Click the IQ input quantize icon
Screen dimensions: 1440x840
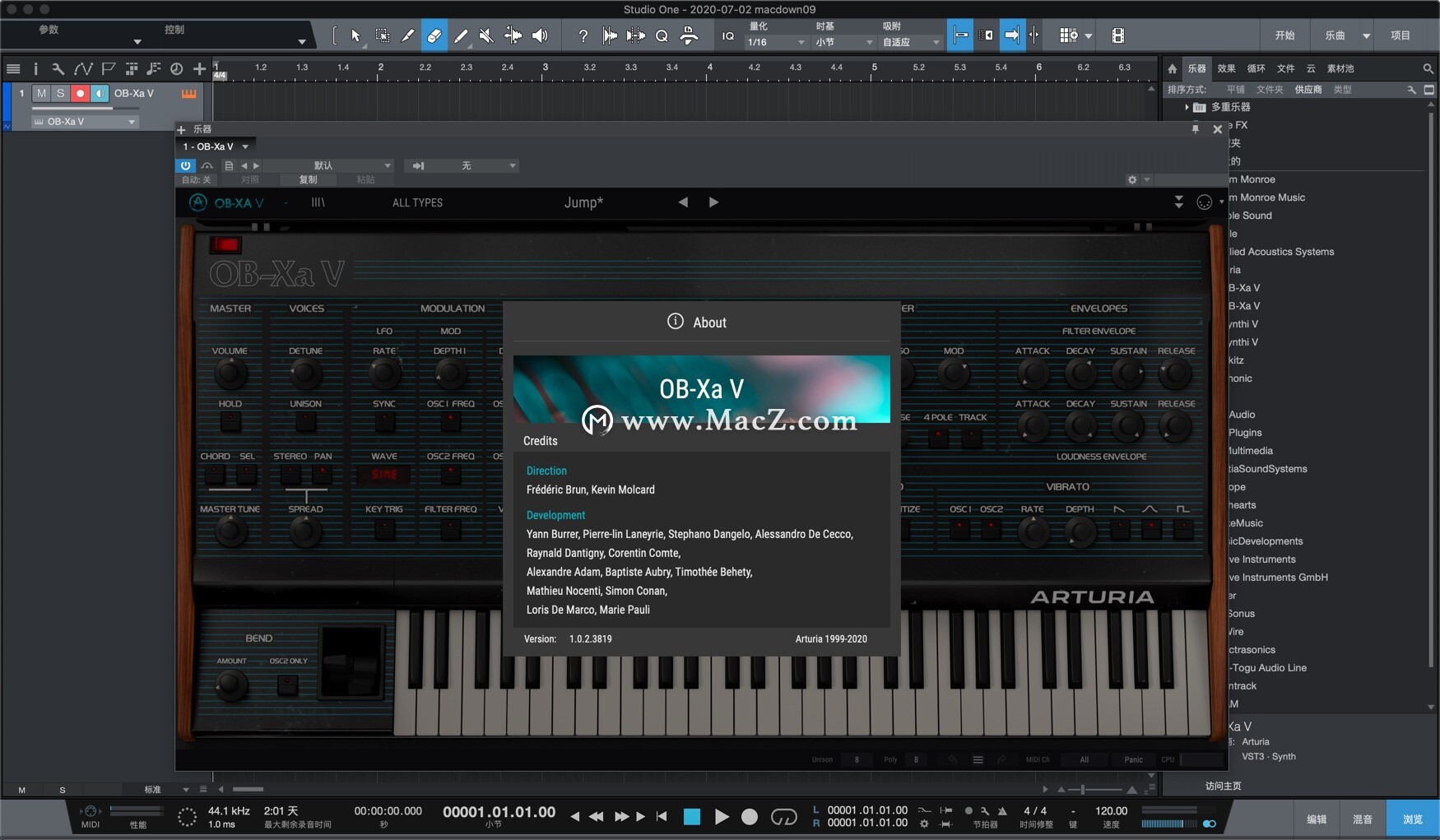point(727,36)
